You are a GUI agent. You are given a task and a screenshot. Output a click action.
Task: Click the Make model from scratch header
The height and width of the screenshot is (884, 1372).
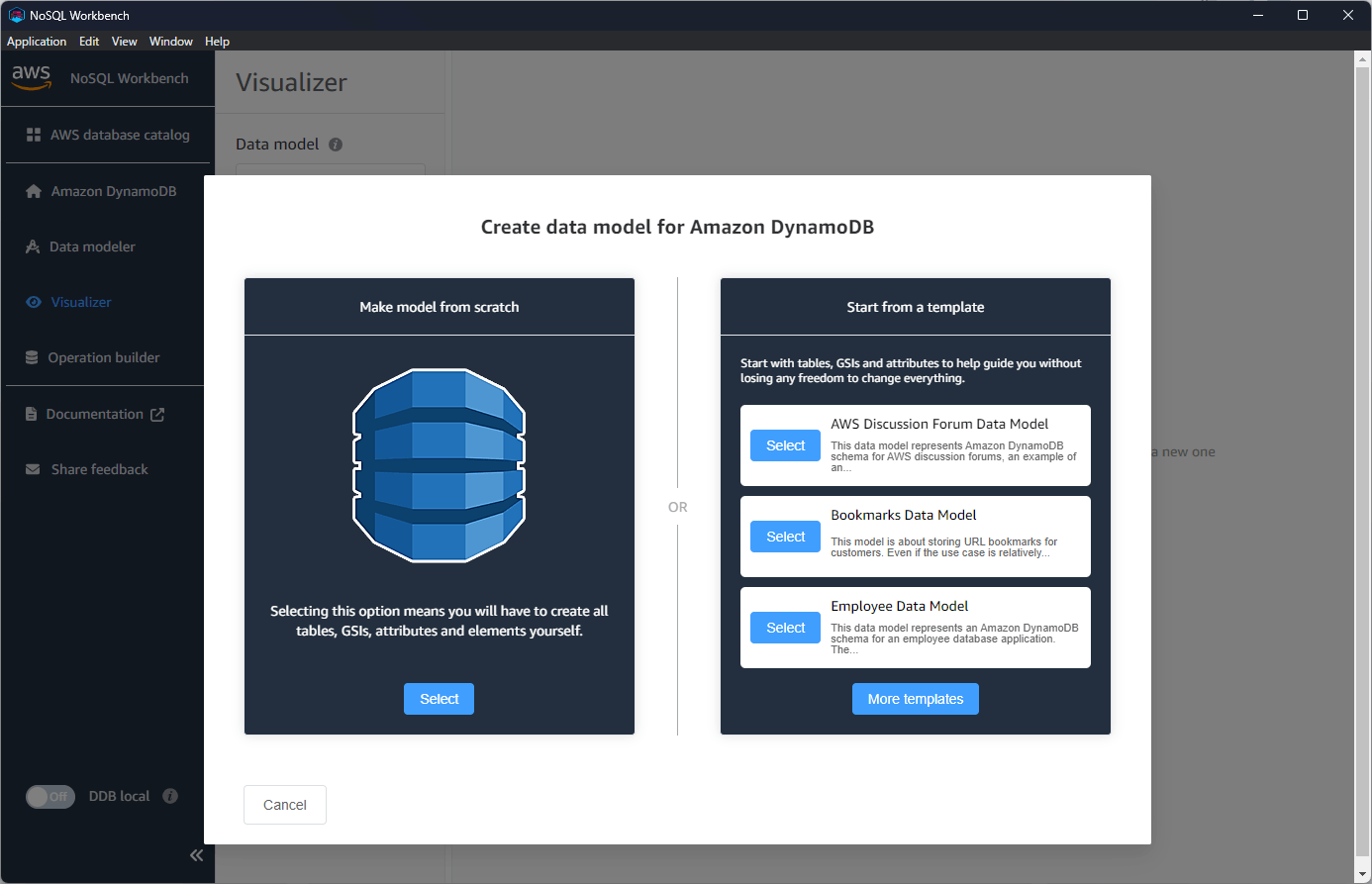(440, 307)
